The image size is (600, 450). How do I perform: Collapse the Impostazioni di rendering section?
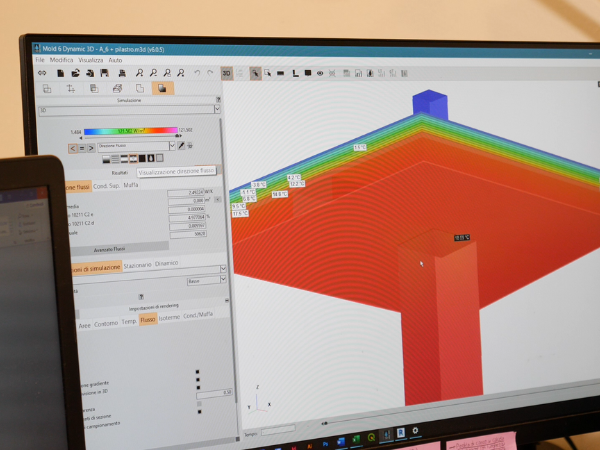pos(227,301)
